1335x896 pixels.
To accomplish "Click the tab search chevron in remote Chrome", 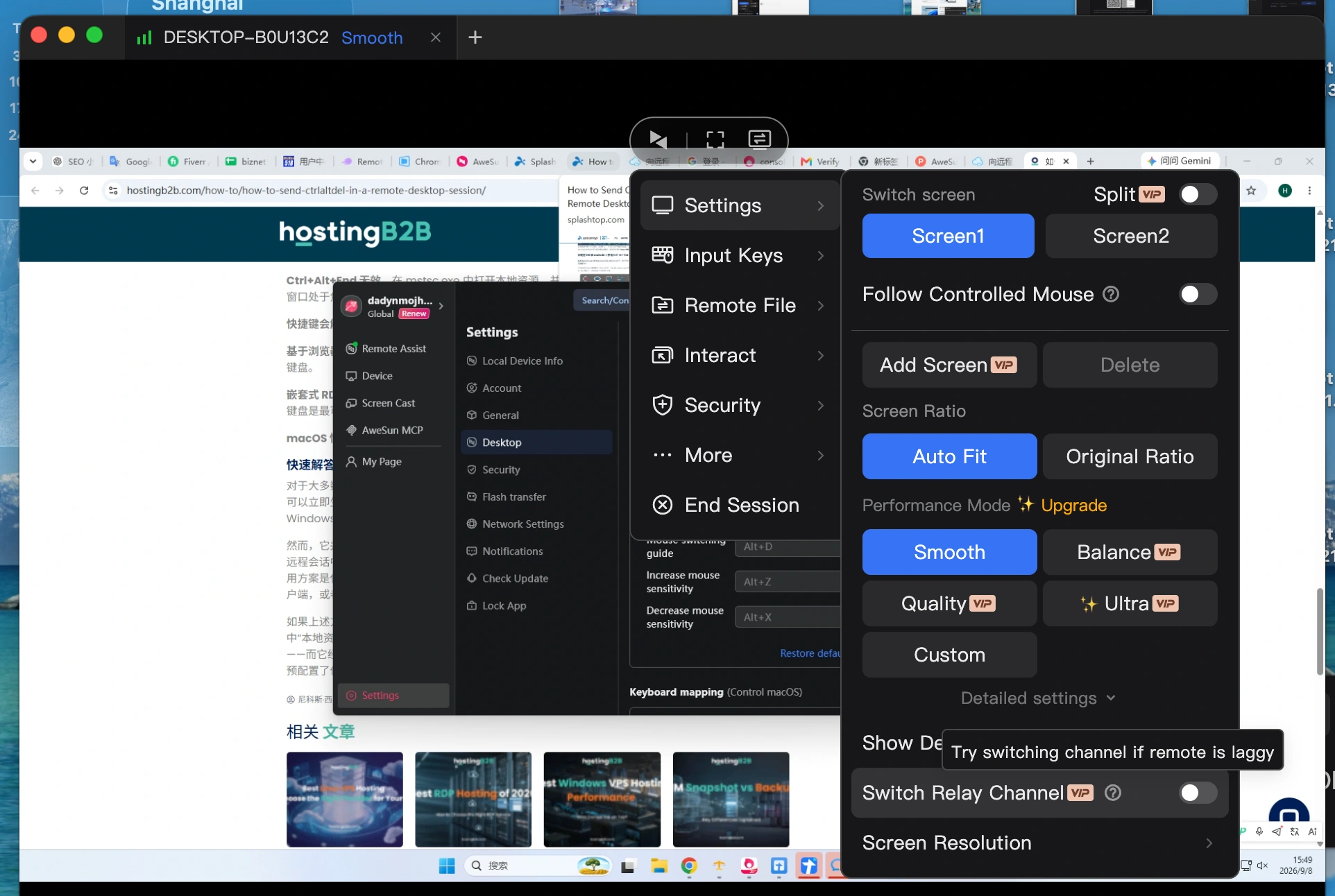I will point(33,161).
